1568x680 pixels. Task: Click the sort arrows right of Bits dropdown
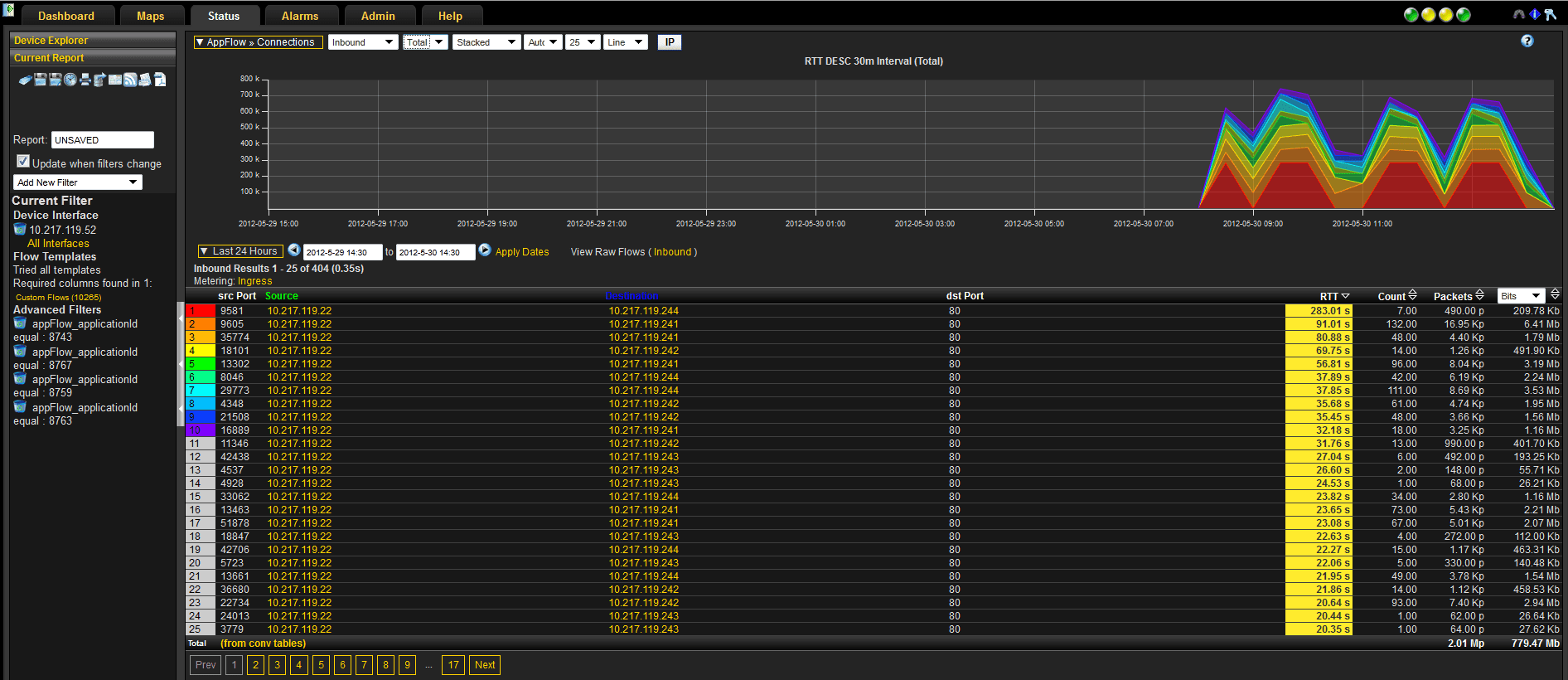click(1555, 294)
